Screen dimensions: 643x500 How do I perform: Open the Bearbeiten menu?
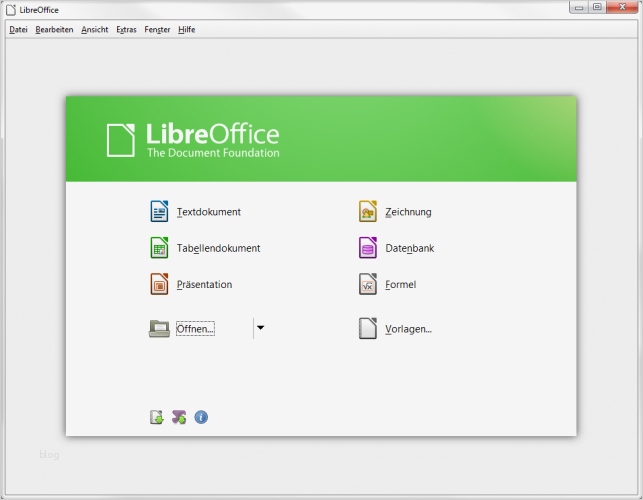coord(54,30)
